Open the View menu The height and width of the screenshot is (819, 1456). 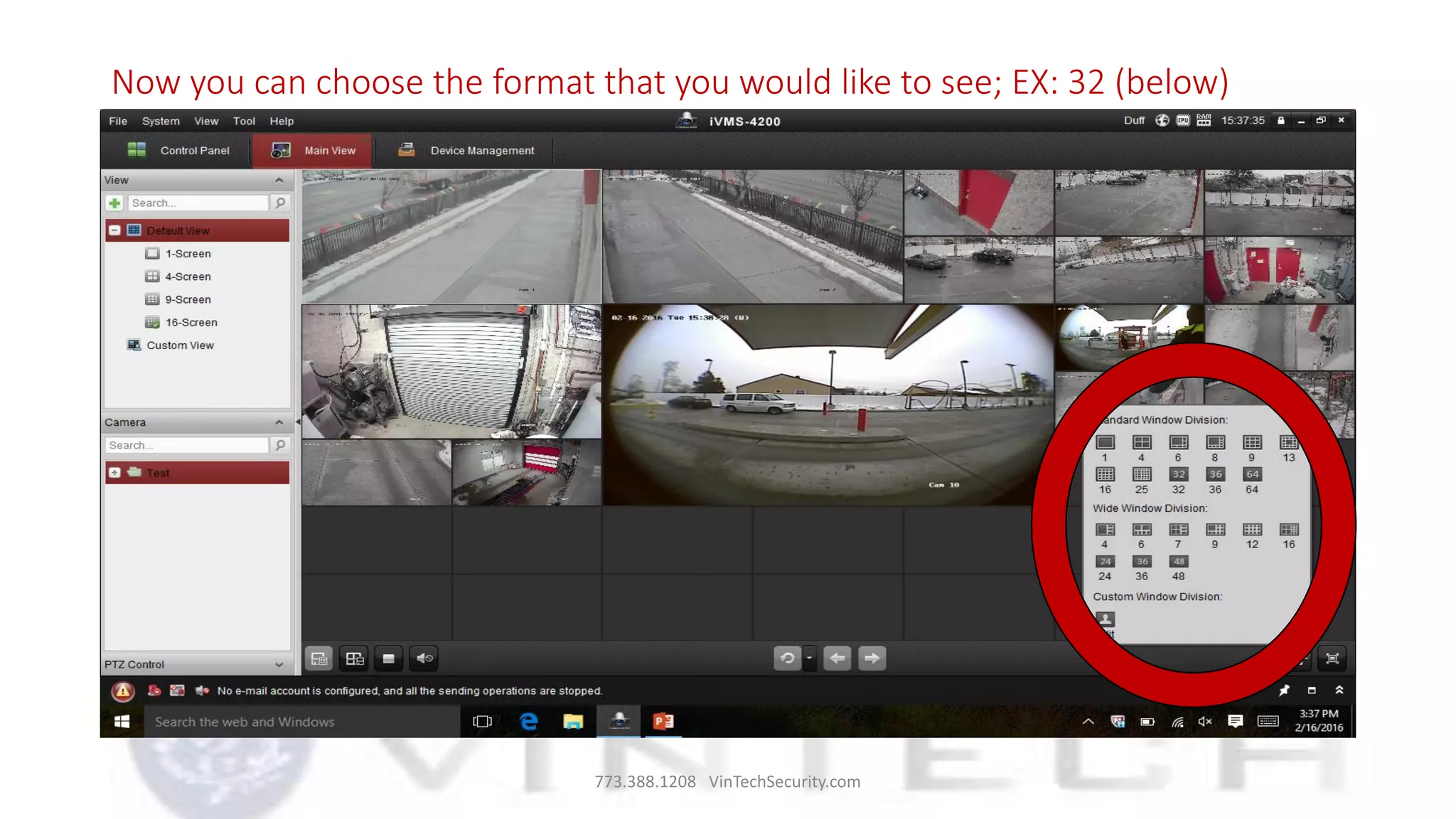[x=206, y=122]
